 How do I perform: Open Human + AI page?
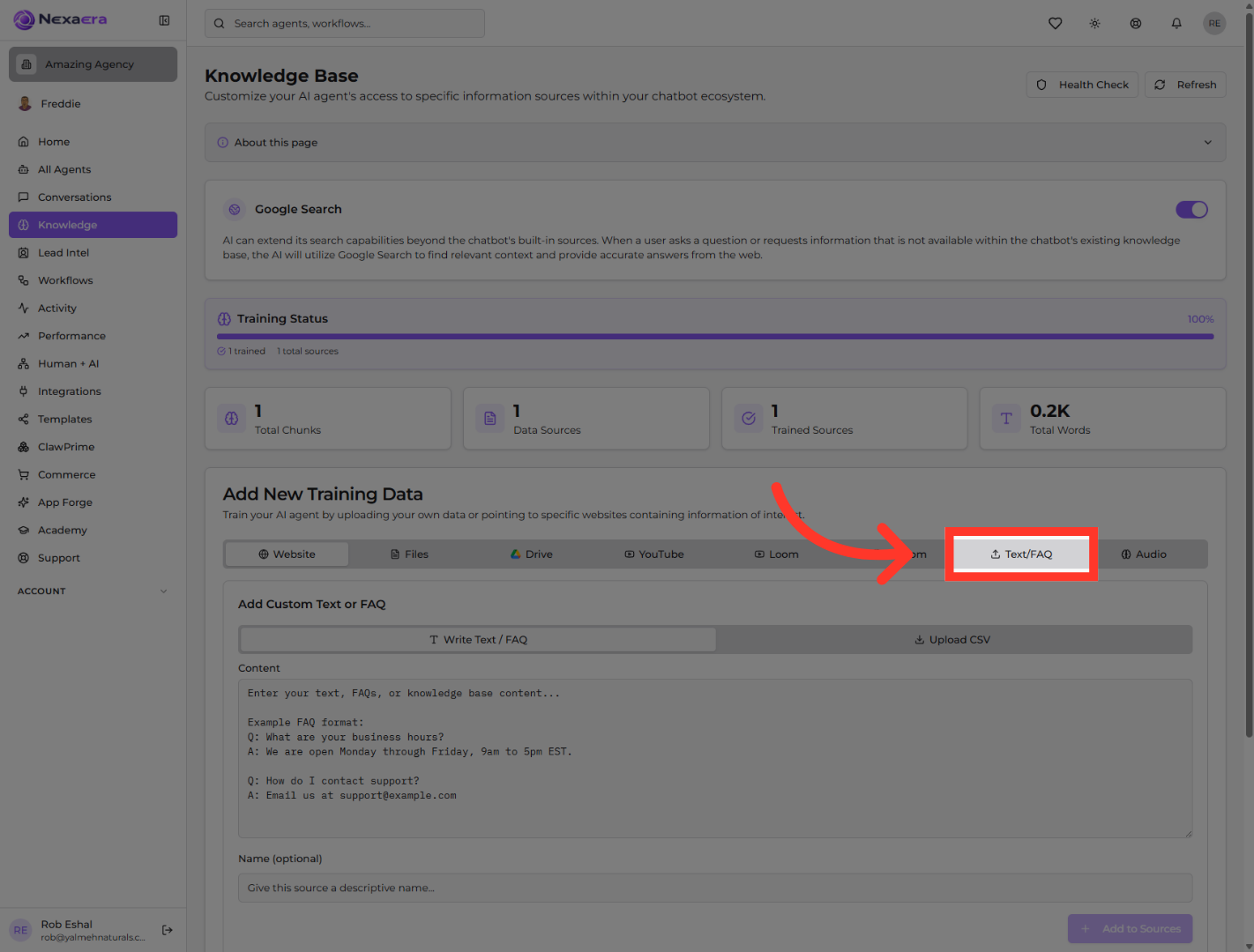coord(93,364)
